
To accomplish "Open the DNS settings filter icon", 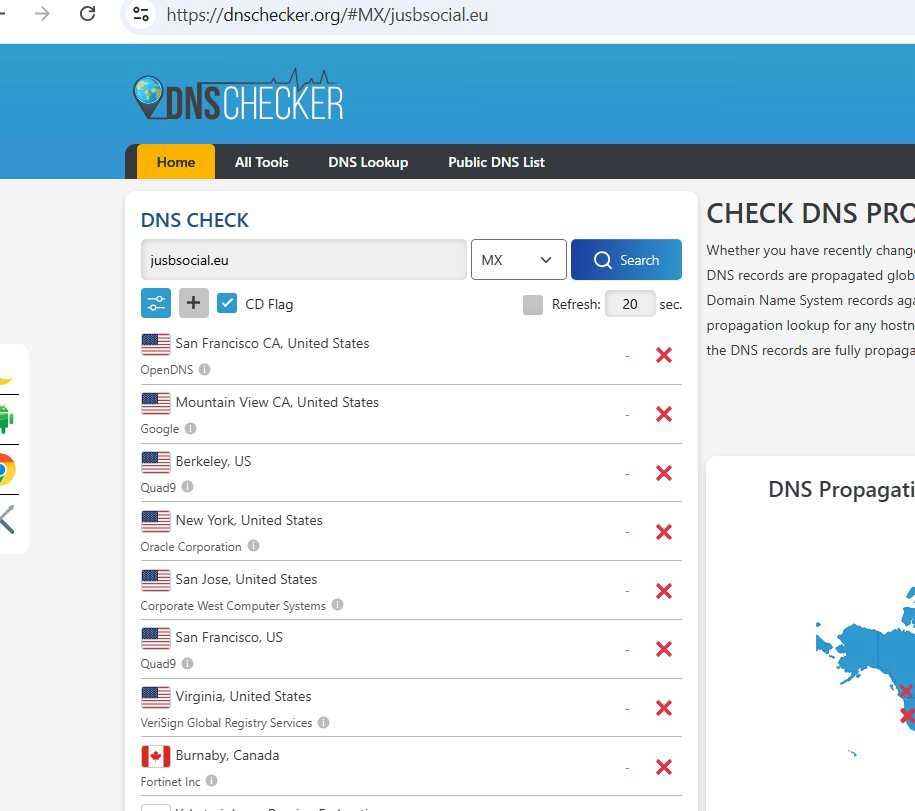I will [x=156, y=303].
